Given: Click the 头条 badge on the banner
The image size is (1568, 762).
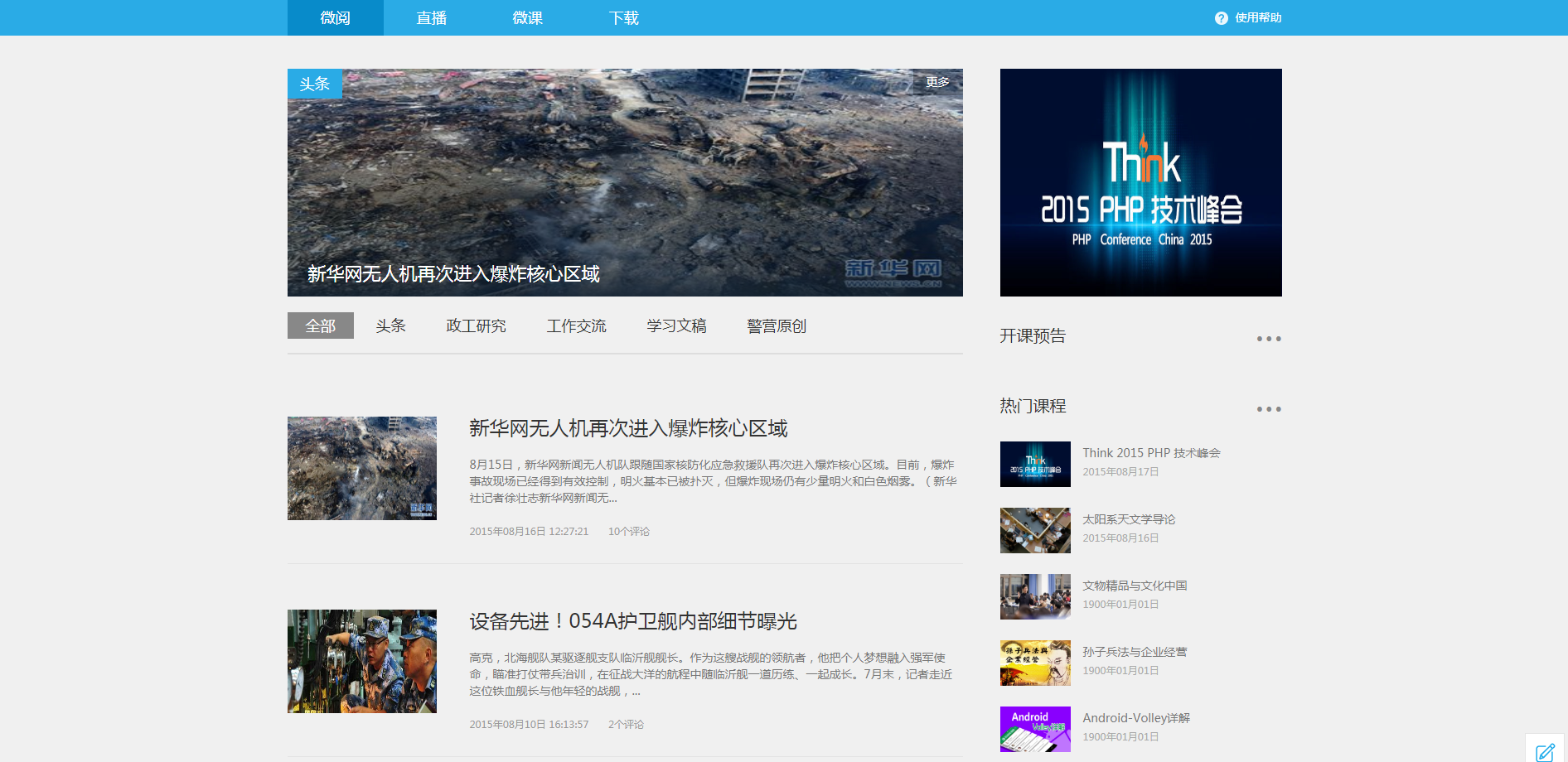Looking at the screenshot, I should [x=315, y=84].
